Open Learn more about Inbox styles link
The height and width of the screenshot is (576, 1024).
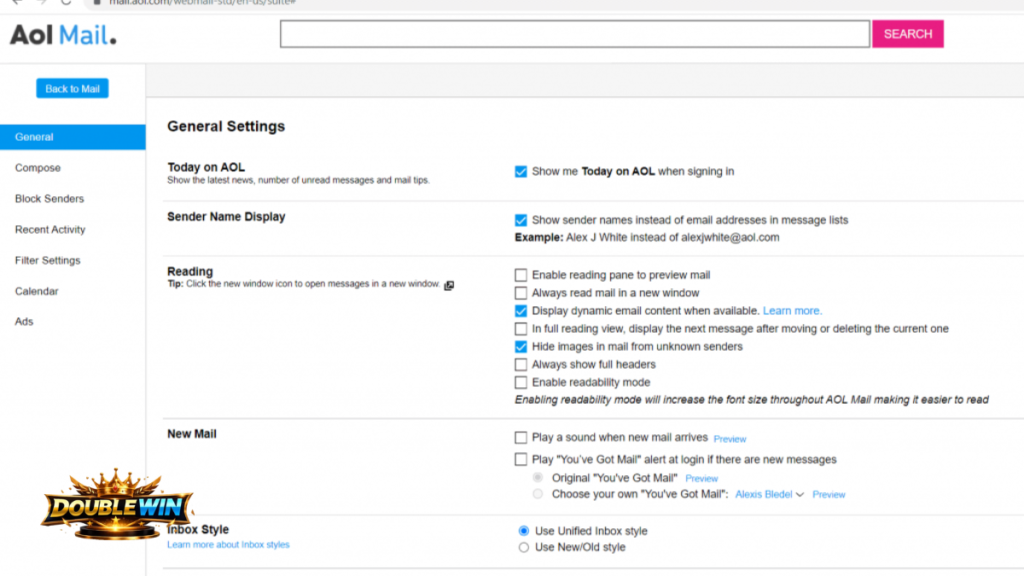(x=228, y=545)
